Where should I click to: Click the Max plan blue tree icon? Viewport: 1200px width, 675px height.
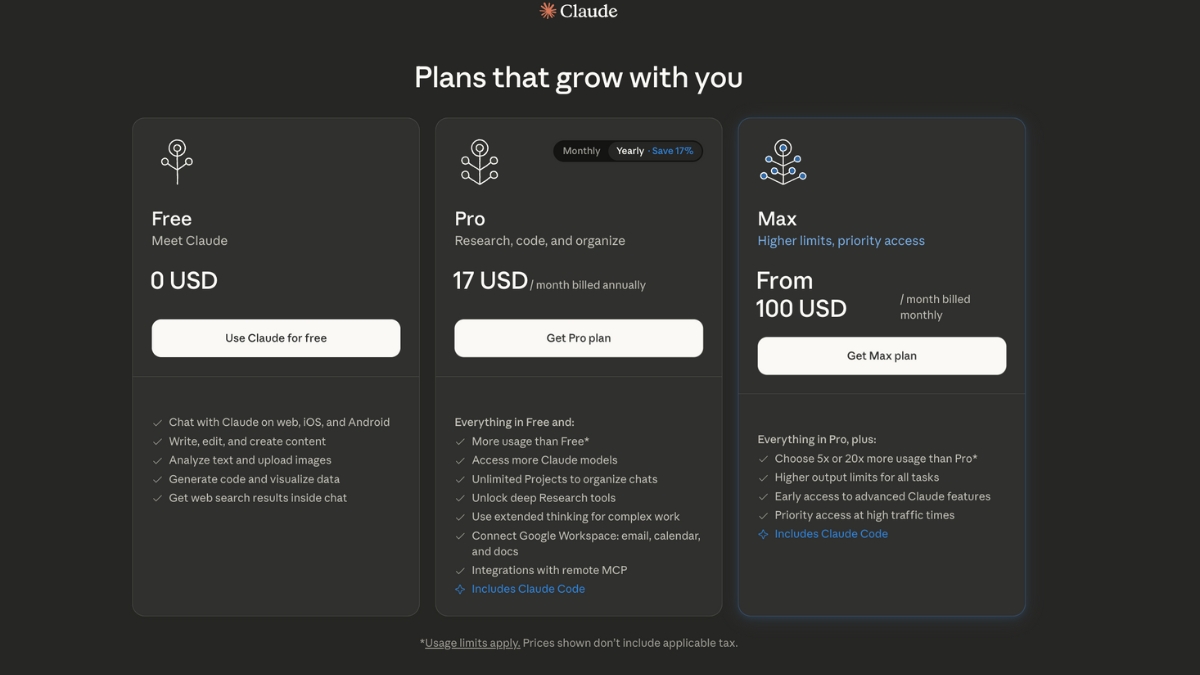[x=782, y=161]
